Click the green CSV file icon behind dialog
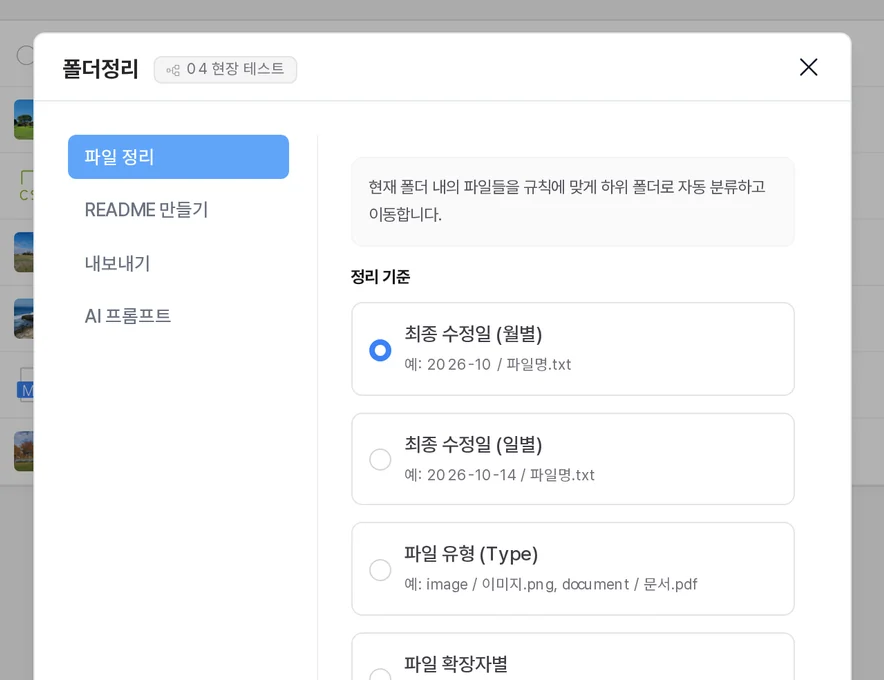 pos(26,186)
